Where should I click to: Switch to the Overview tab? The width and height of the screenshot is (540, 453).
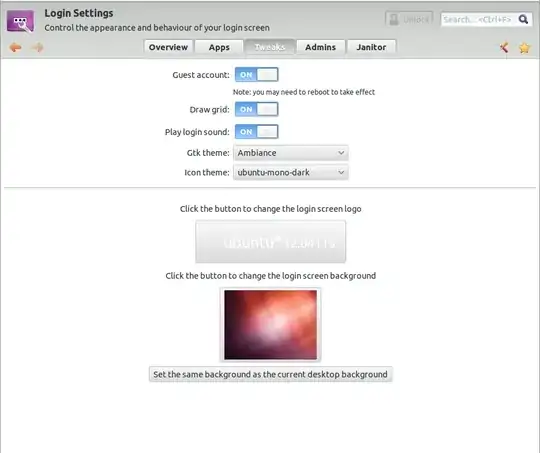[x=168, y=47]
